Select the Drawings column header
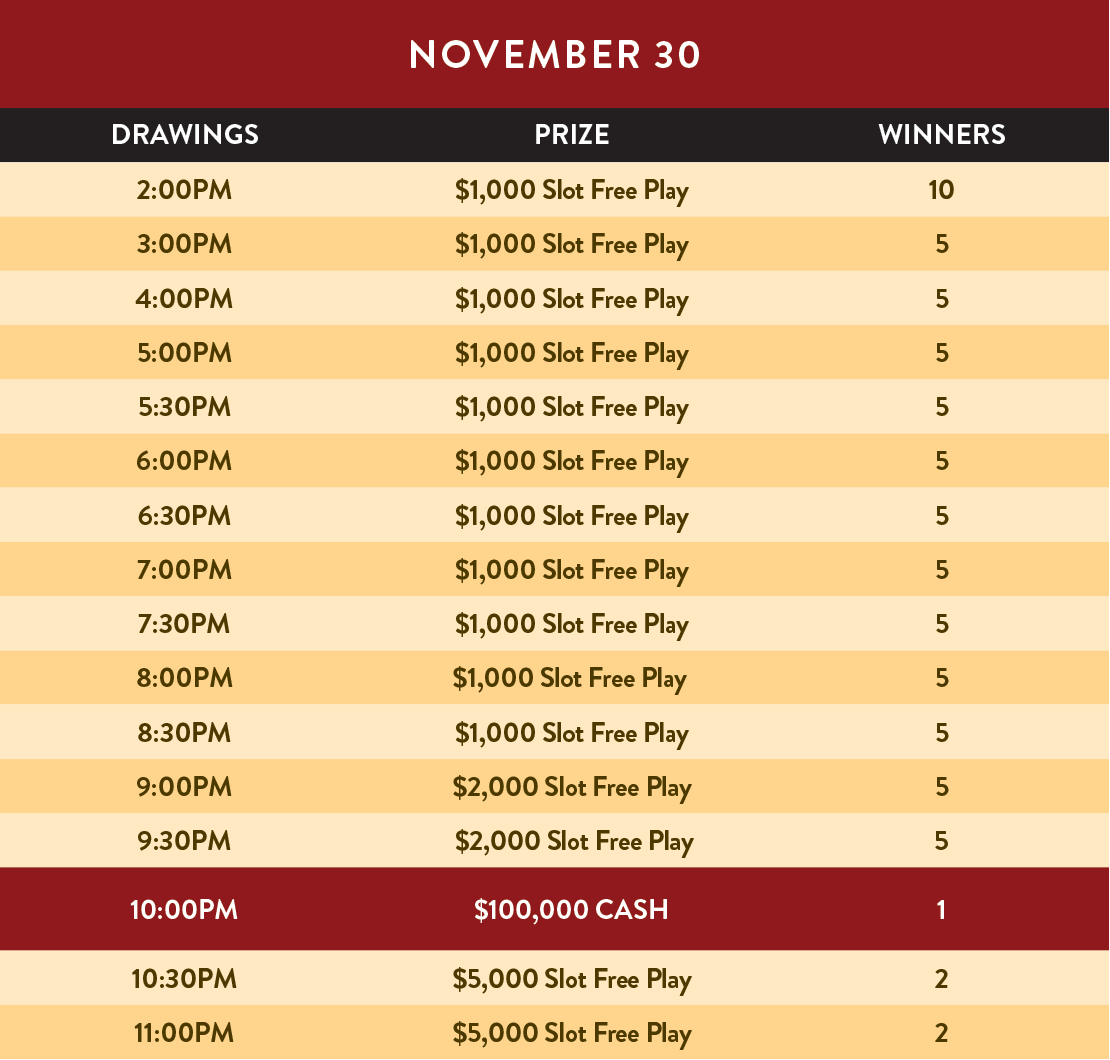The image size is (1110, 1060). (185, 135)
